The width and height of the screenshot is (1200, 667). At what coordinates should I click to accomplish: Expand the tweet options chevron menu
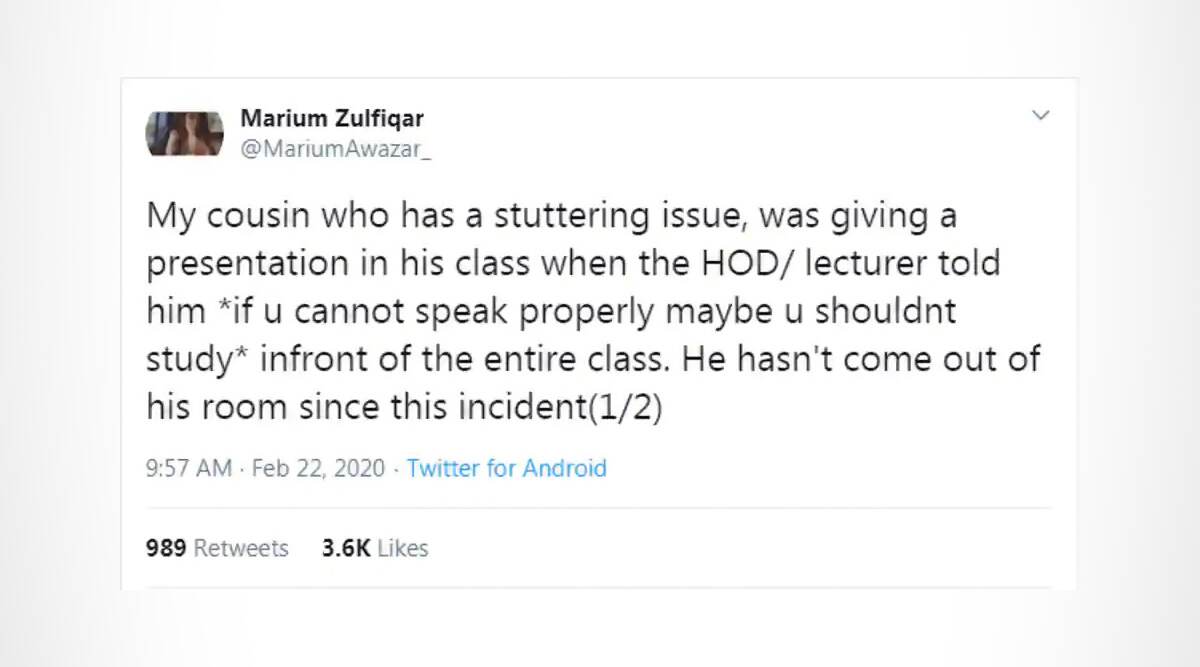[x=1041, y=116]
